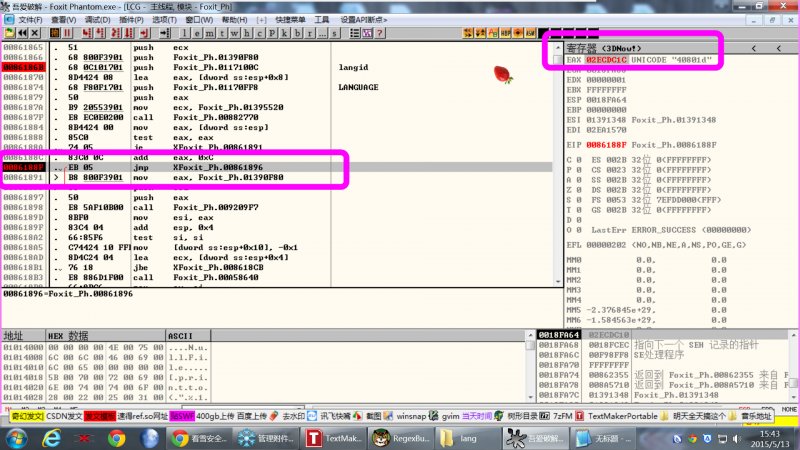Viewport: 800px width, 450px height.
Task: Open the 文件(F) menu
Action: [x=30, y=19]
